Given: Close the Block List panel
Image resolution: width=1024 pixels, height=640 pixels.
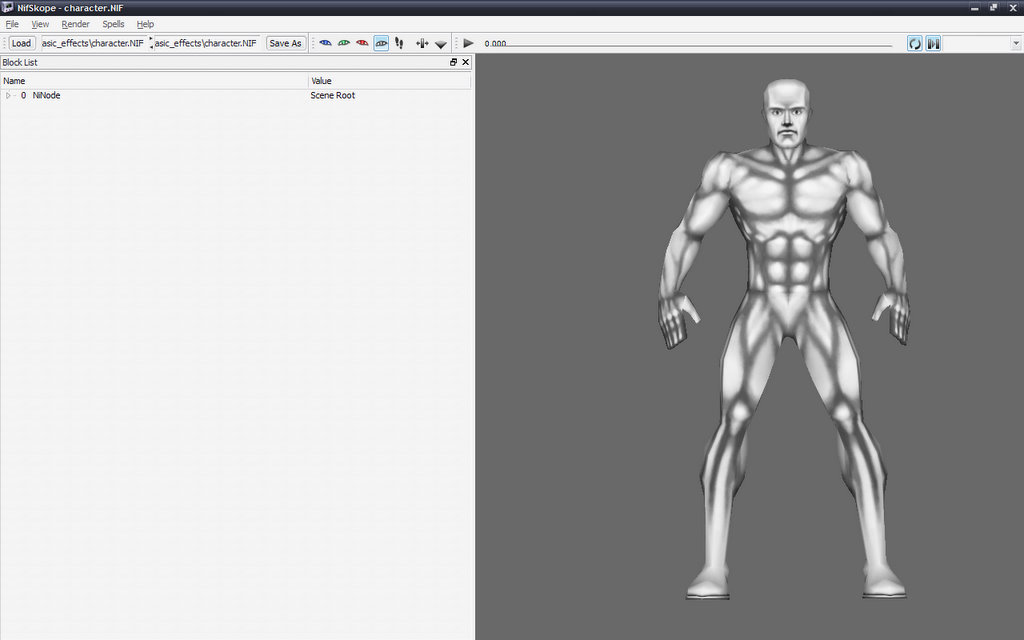Looking at the screenshot, I should (x=465, y=62).
